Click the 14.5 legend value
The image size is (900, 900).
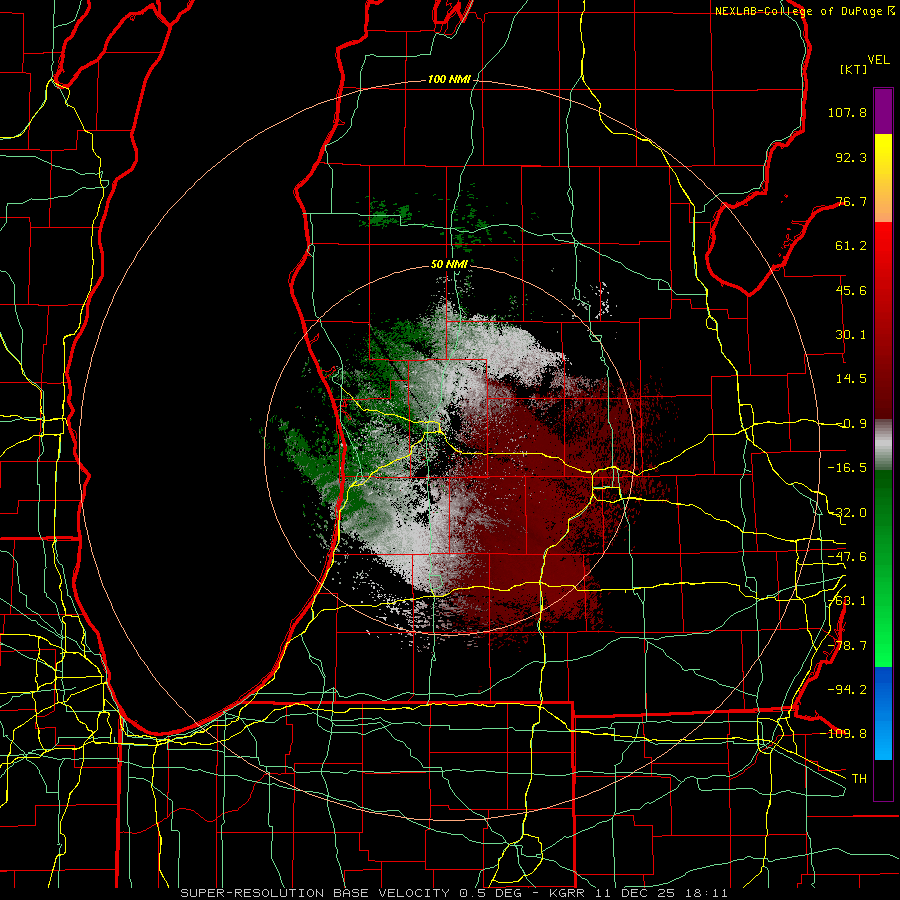tap(851, 379)
